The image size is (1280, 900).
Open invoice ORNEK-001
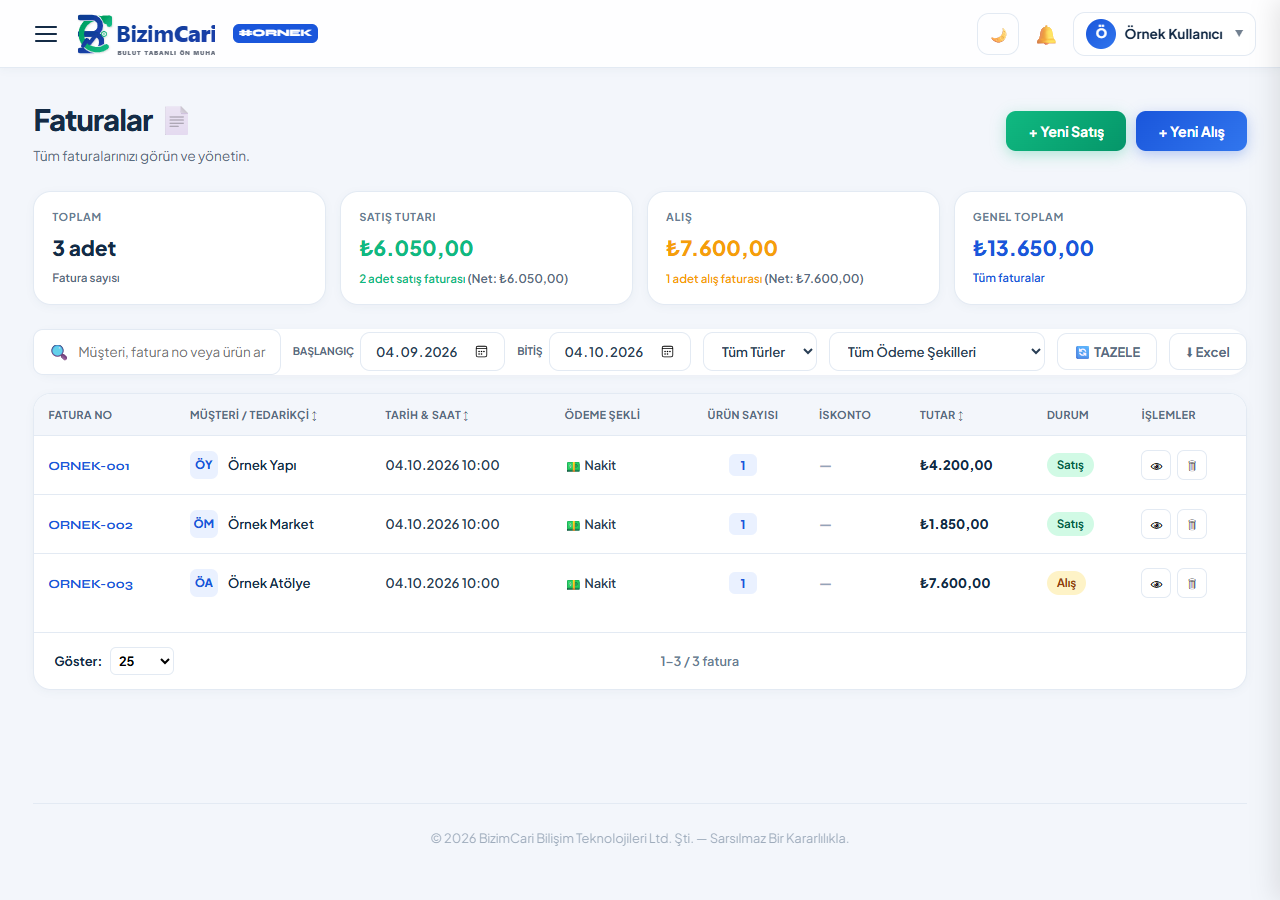tap(89, 466)
